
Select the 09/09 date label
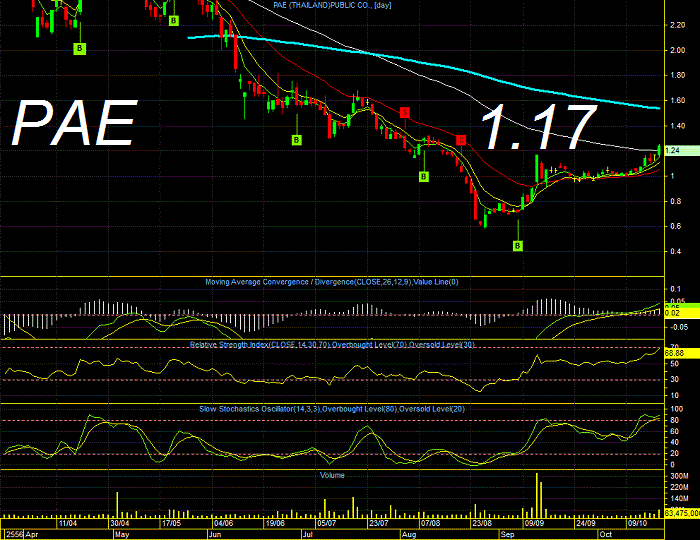[534, 523]
